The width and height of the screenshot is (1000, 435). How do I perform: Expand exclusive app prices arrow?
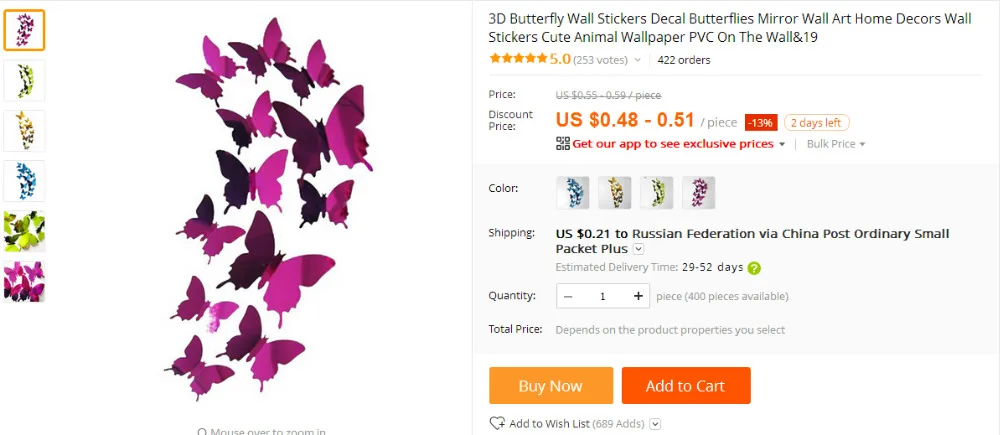click(x=782, y=144)
